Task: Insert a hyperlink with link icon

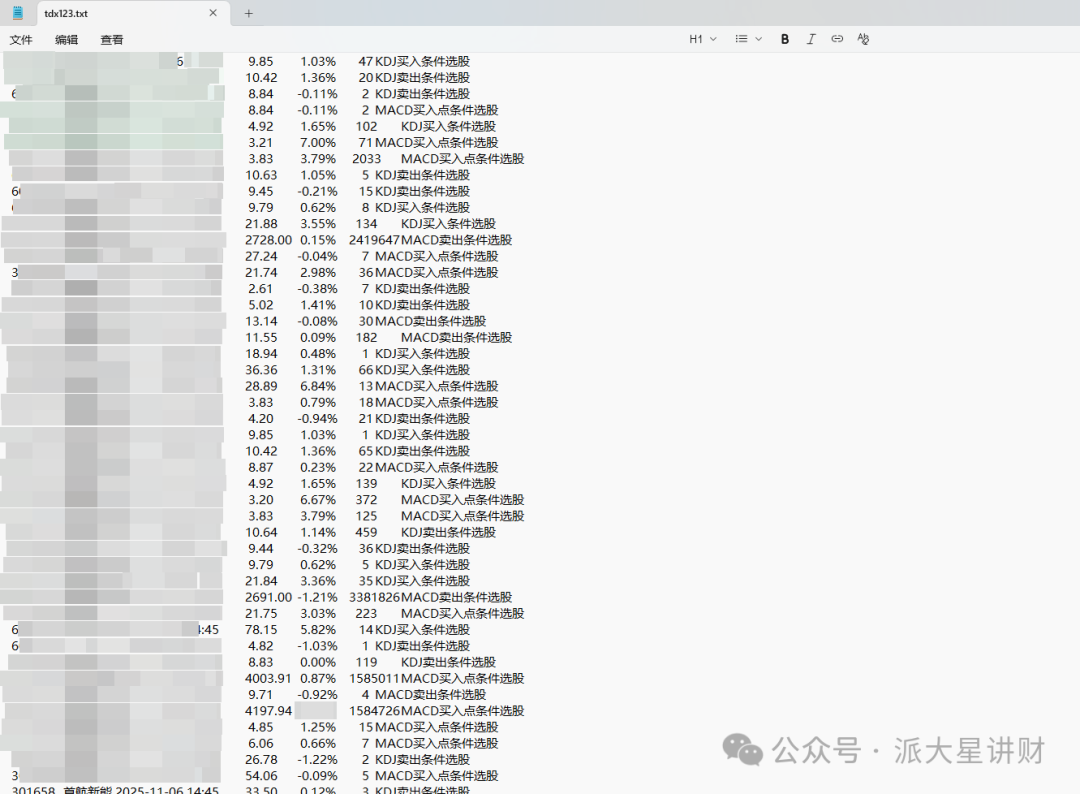Action: coord(837,39)
